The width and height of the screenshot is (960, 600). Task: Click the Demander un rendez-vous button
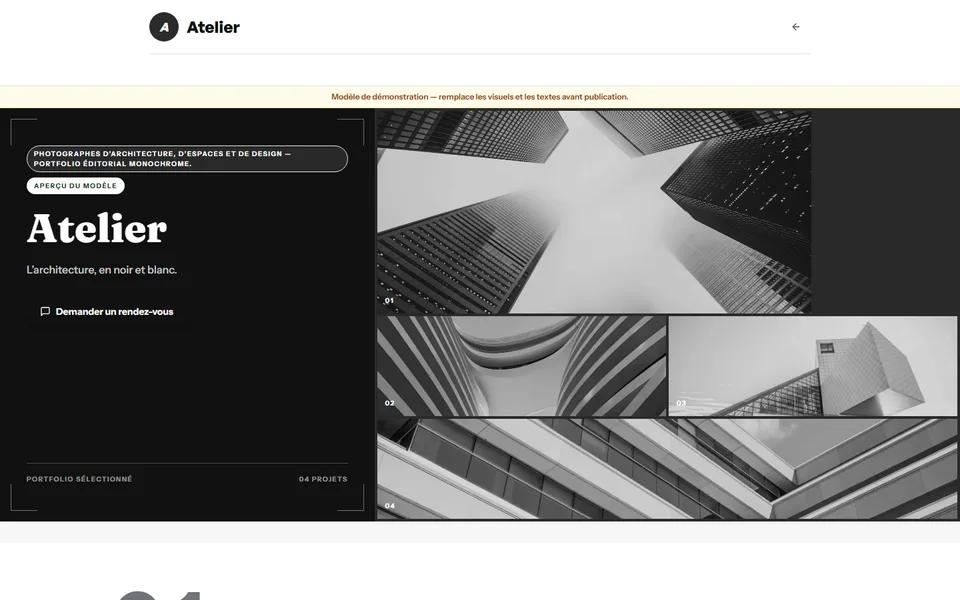[107, 312]
